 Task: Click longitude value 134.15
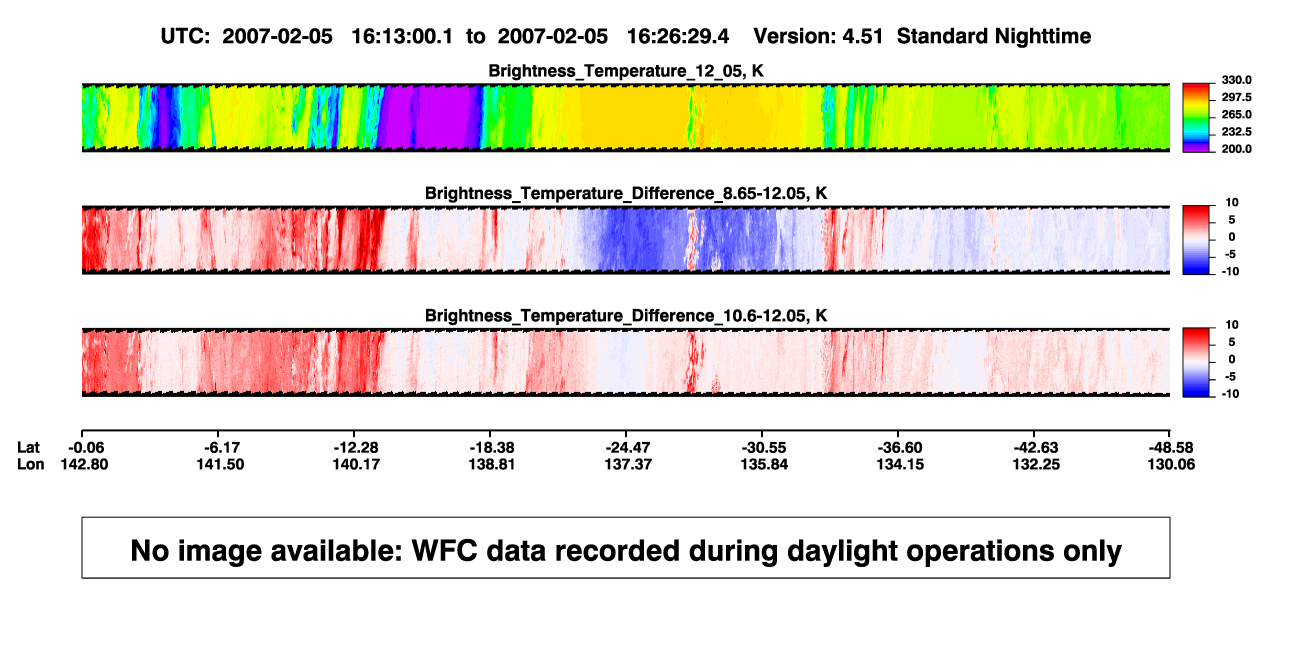898,464
